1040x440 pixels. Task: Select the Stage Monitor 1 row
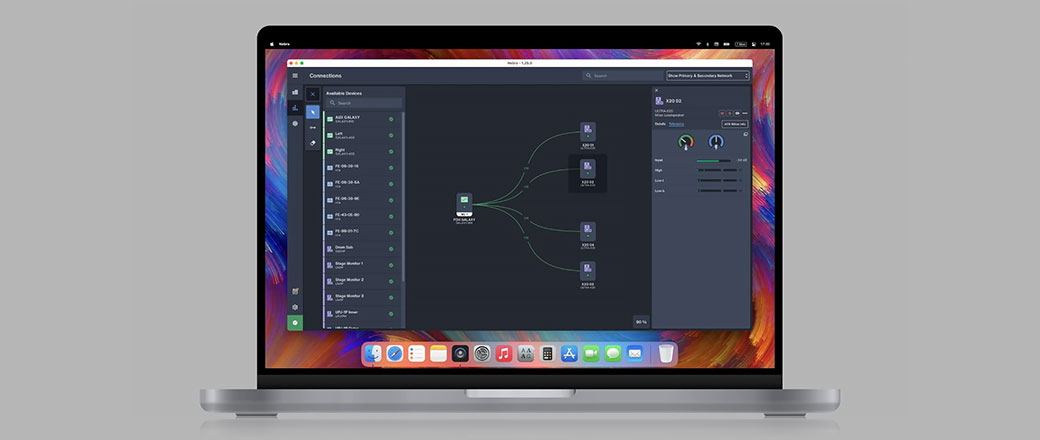pos(362,265)
